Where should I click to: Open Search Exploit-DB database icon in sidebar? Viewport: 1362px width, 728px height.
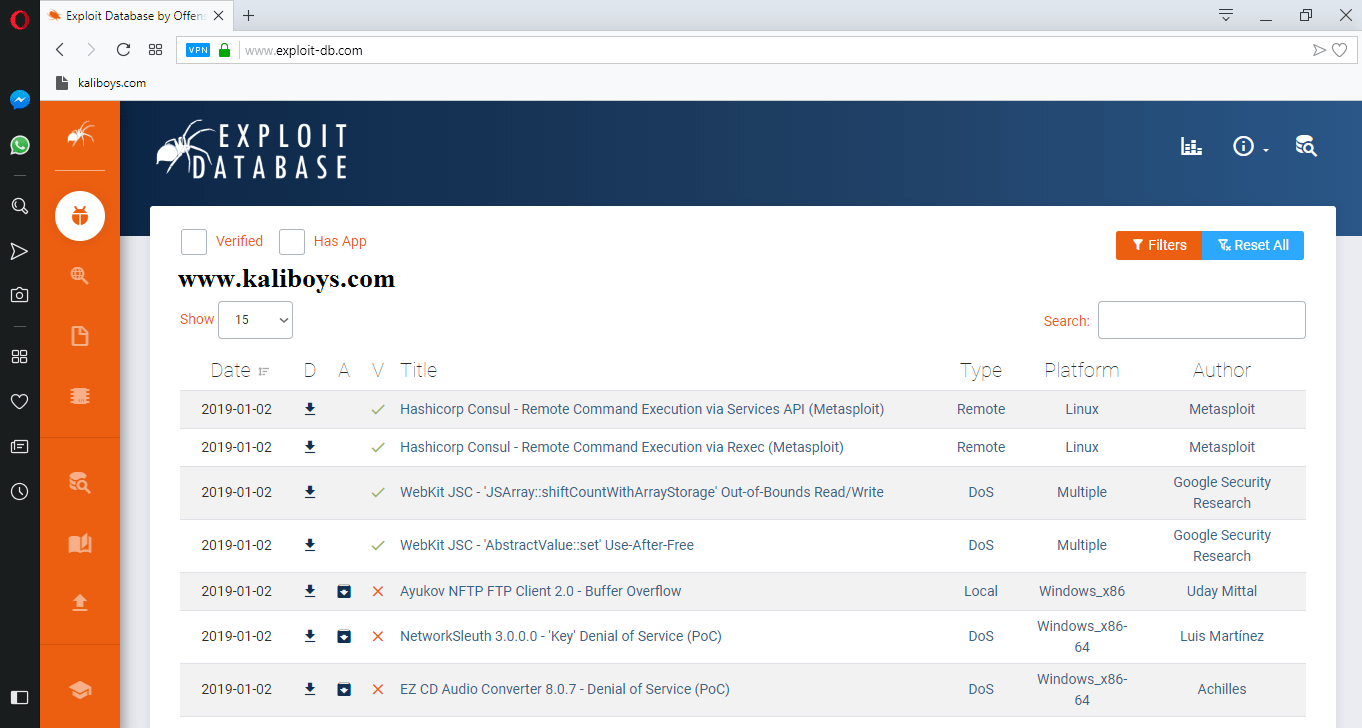[80, 483]
